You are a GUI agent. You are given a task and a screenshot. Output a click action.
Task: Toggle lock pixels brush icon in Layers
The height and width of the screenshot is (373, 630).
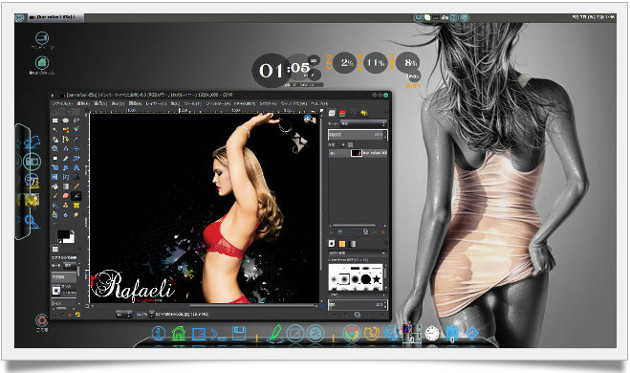click(x=343, y=145)
